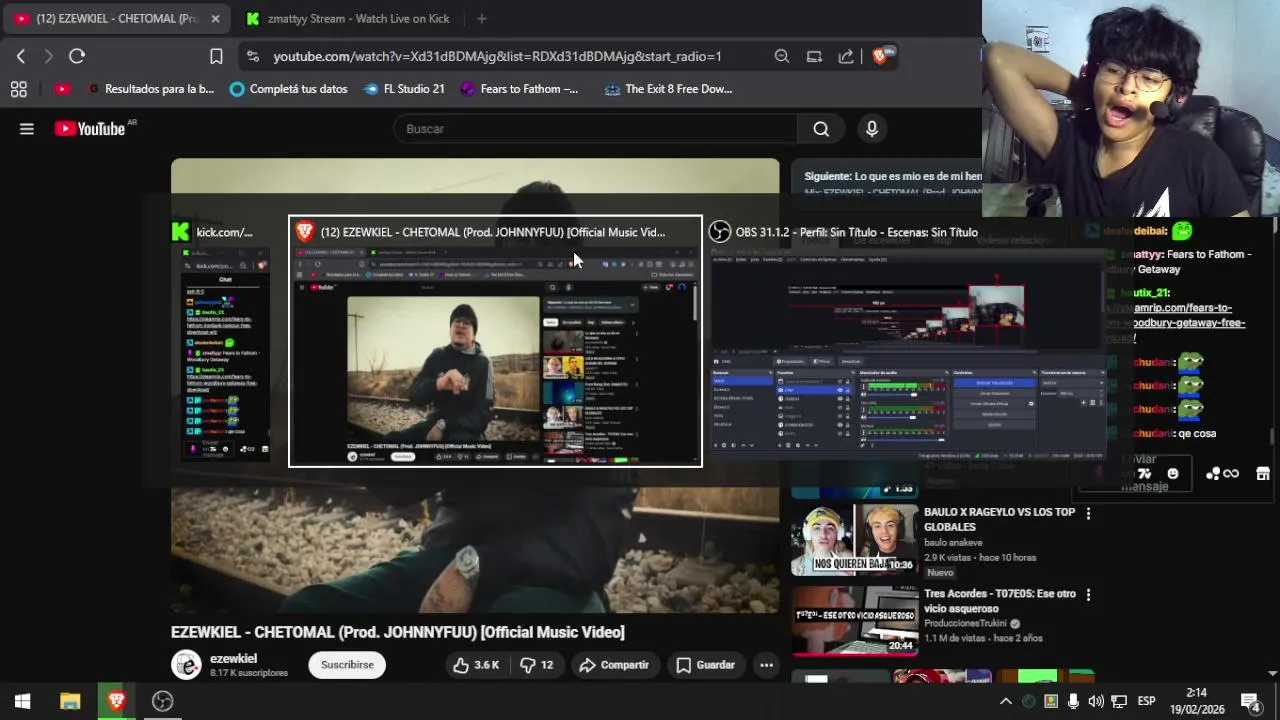
Task: Open the YouTube hamburger guide menu
Action: [x=27, y=129]
